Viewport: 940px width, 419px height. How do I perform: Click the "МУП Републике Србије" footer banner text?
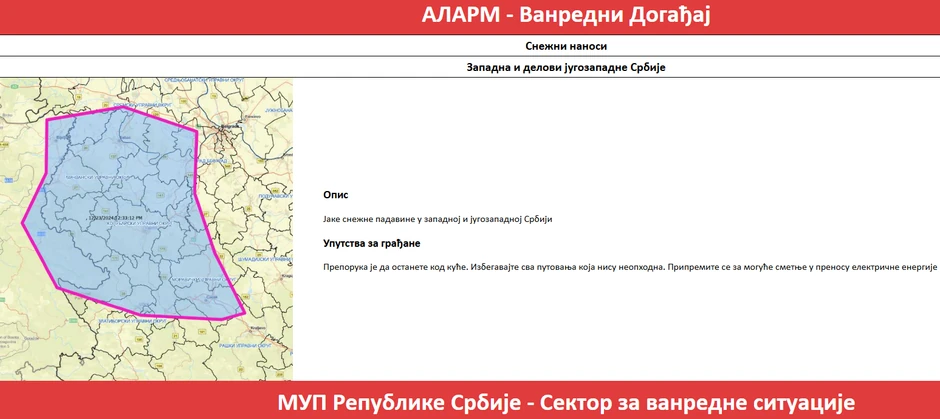(566, 402)
